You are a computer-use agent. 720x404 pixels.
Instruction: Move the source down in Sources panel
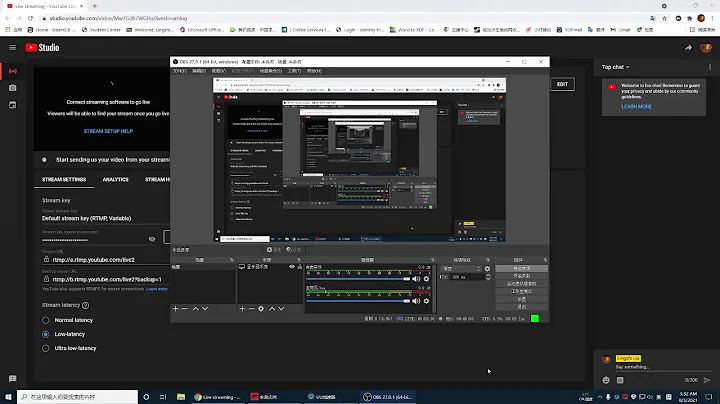[281, 309]
